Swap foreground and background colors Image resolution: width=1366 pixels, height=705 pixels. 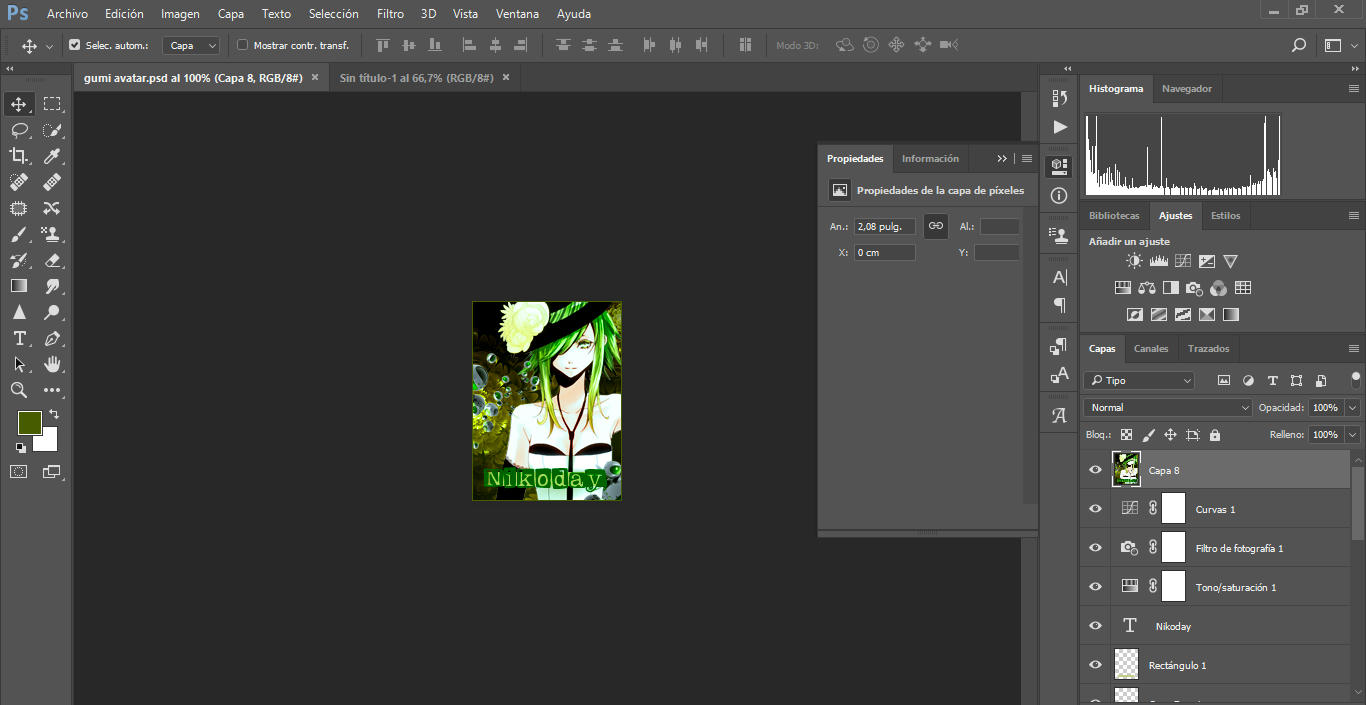pos(54,414)
